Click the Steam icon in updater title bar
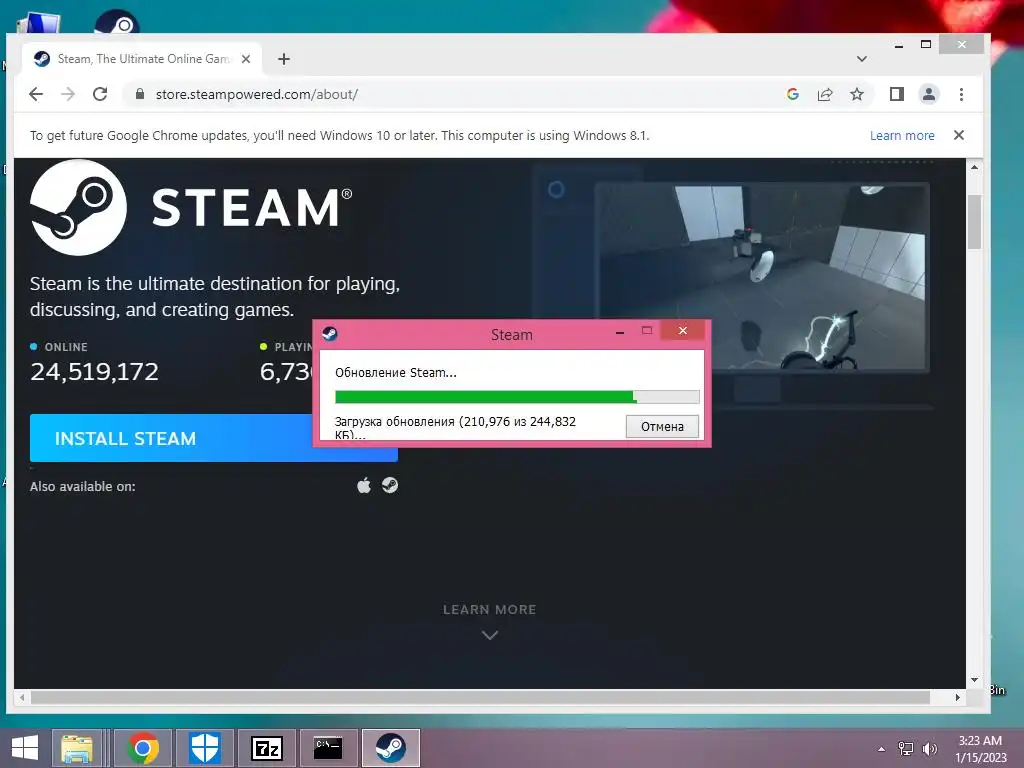Image resolution: width=1024 pixels, height=768 pixels. pyautogui.click(x=330, y=334)
